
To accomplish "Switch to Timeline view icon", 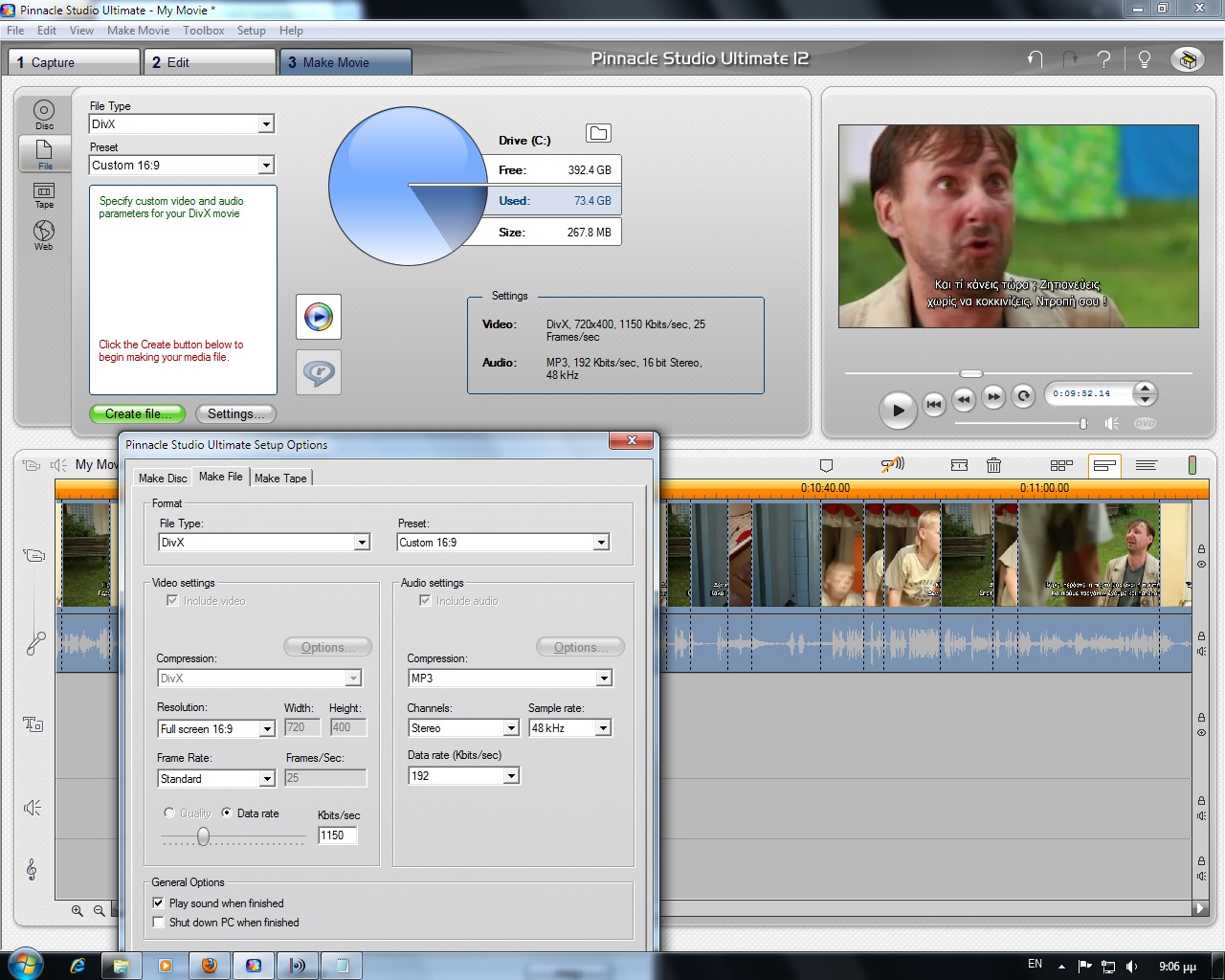I will pyautogui.click(x=1104, y=465).
